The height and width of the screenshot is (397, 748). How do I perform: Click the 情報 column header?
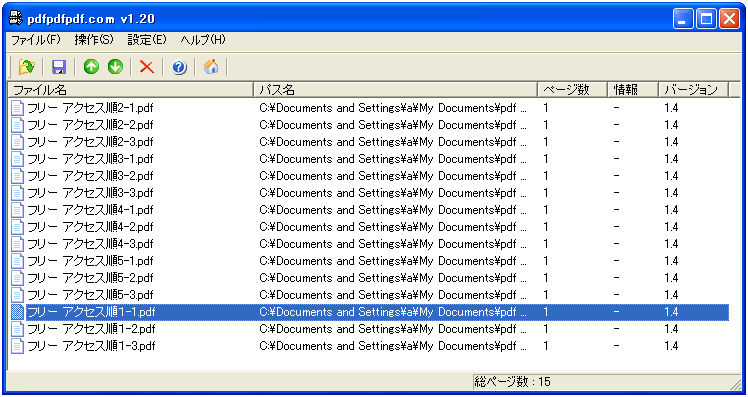pos(633,90)
